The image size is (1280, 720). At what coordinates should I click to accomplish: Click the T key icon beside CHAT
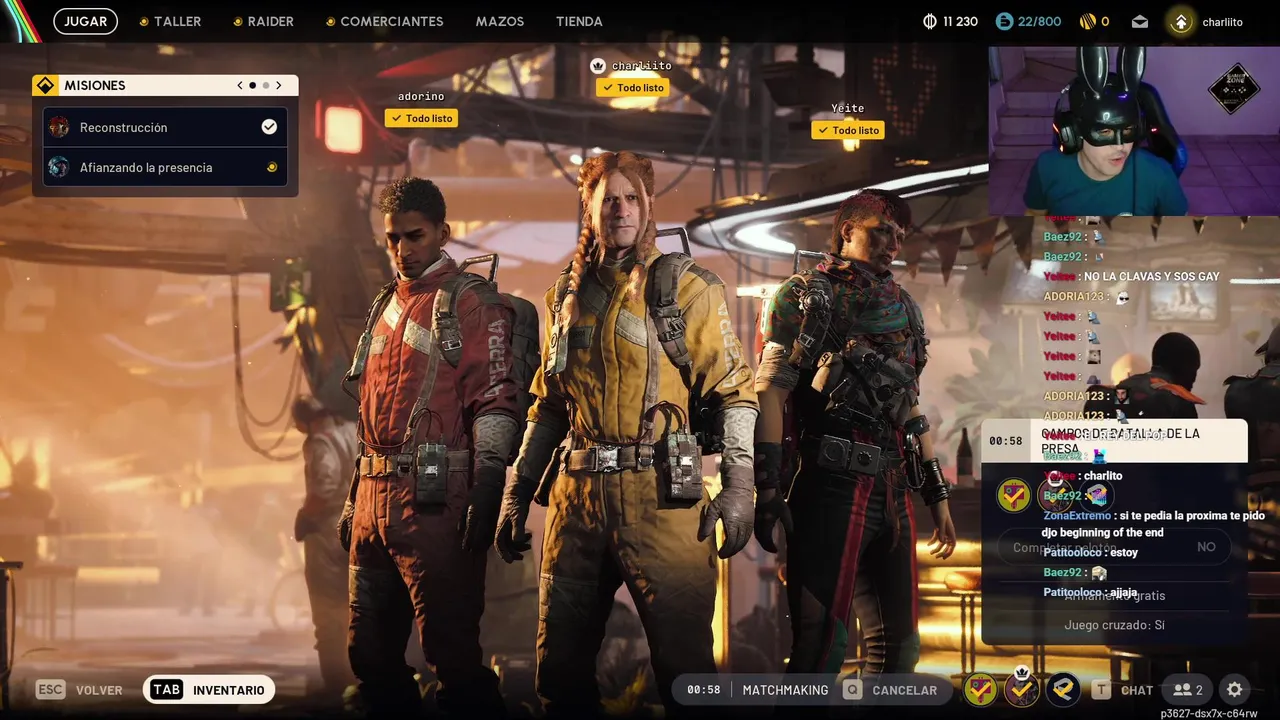coord(1101,689)
